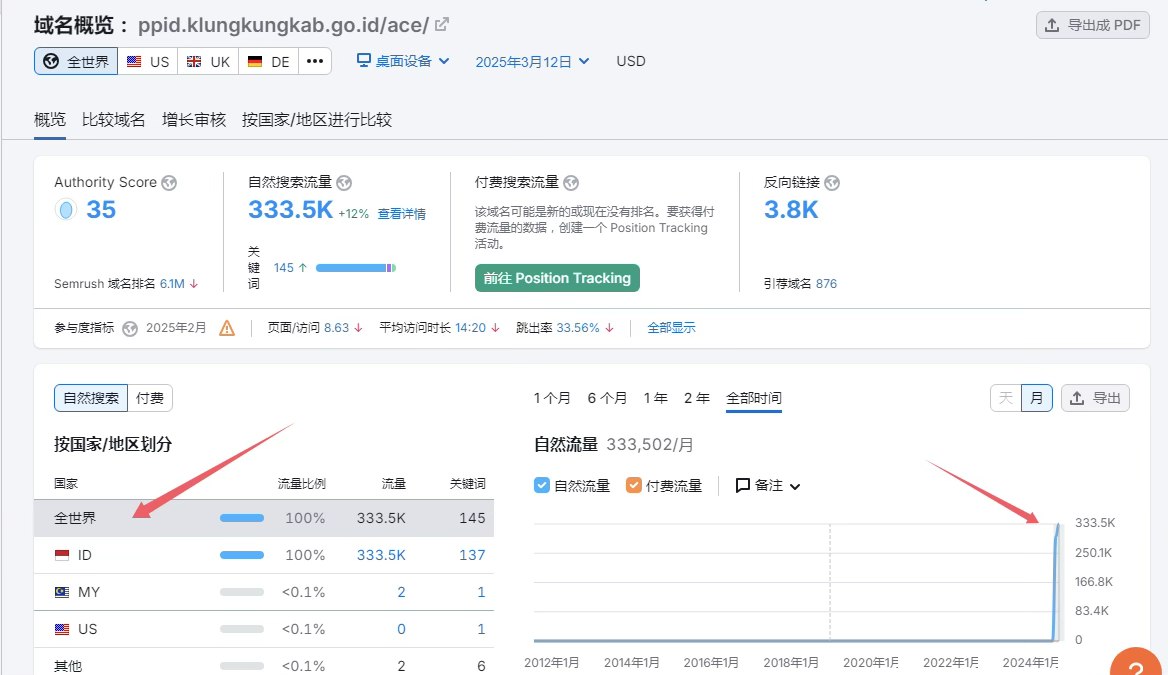
Task: Click the 前往 Position Tracking button
Action: click(557, 278)
